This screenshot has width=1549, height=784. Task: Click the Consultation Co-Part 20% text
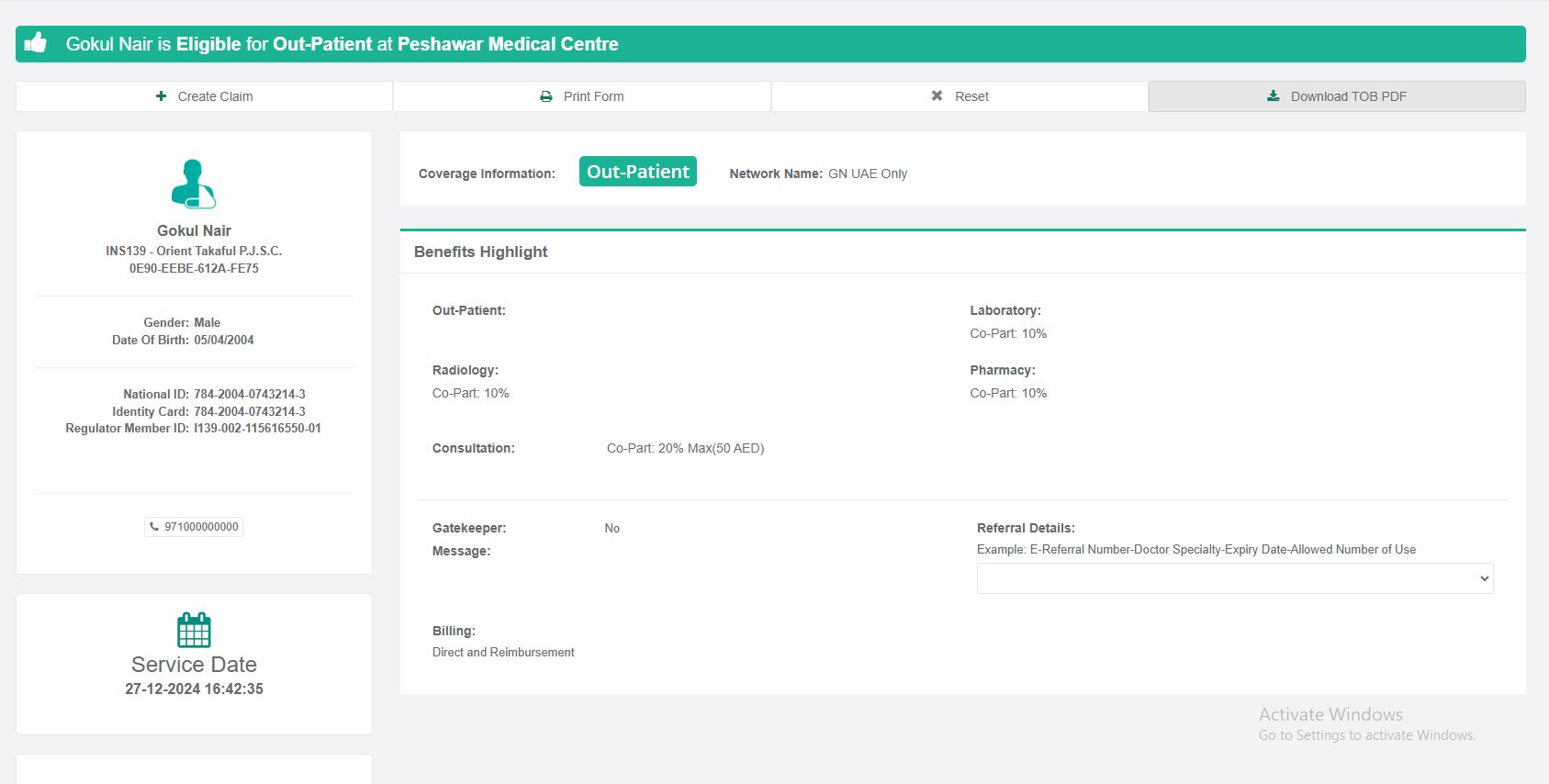685,448
